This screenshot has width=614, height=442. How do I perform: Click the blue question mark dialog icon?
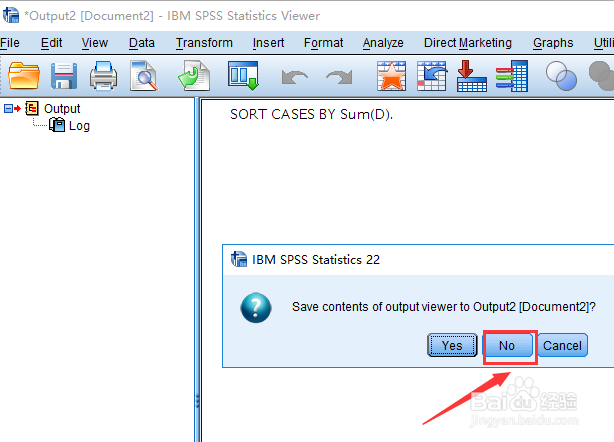pos(256,308)
